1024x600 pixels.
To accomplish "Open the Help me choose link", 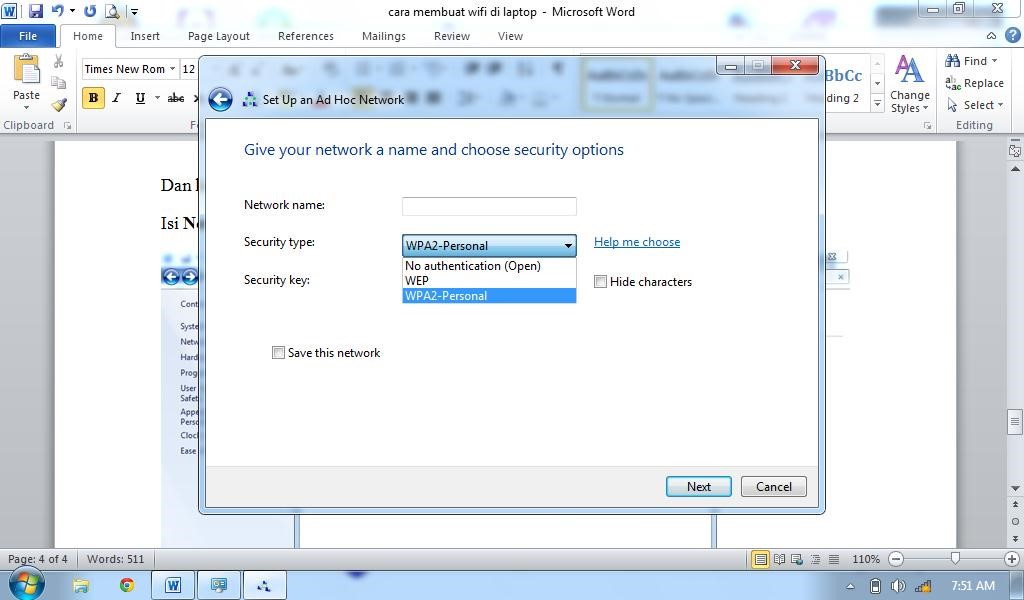I will tap(637, 242).
